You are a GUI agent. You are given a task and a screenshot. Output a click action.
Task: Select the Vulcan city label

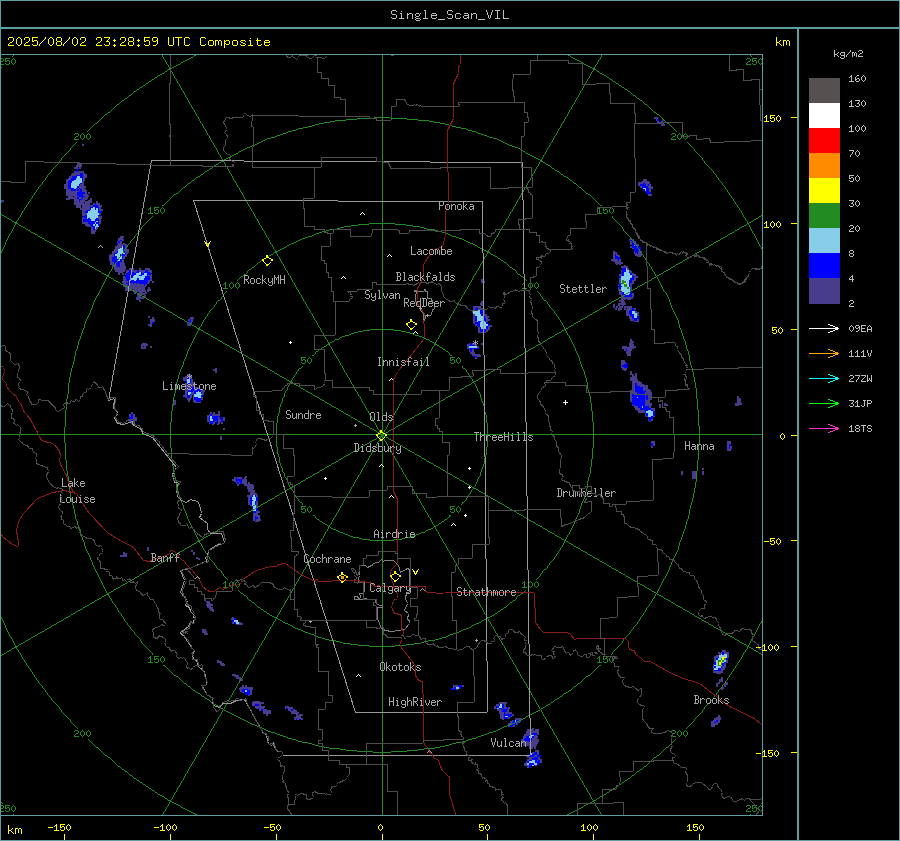click(508, 743)
